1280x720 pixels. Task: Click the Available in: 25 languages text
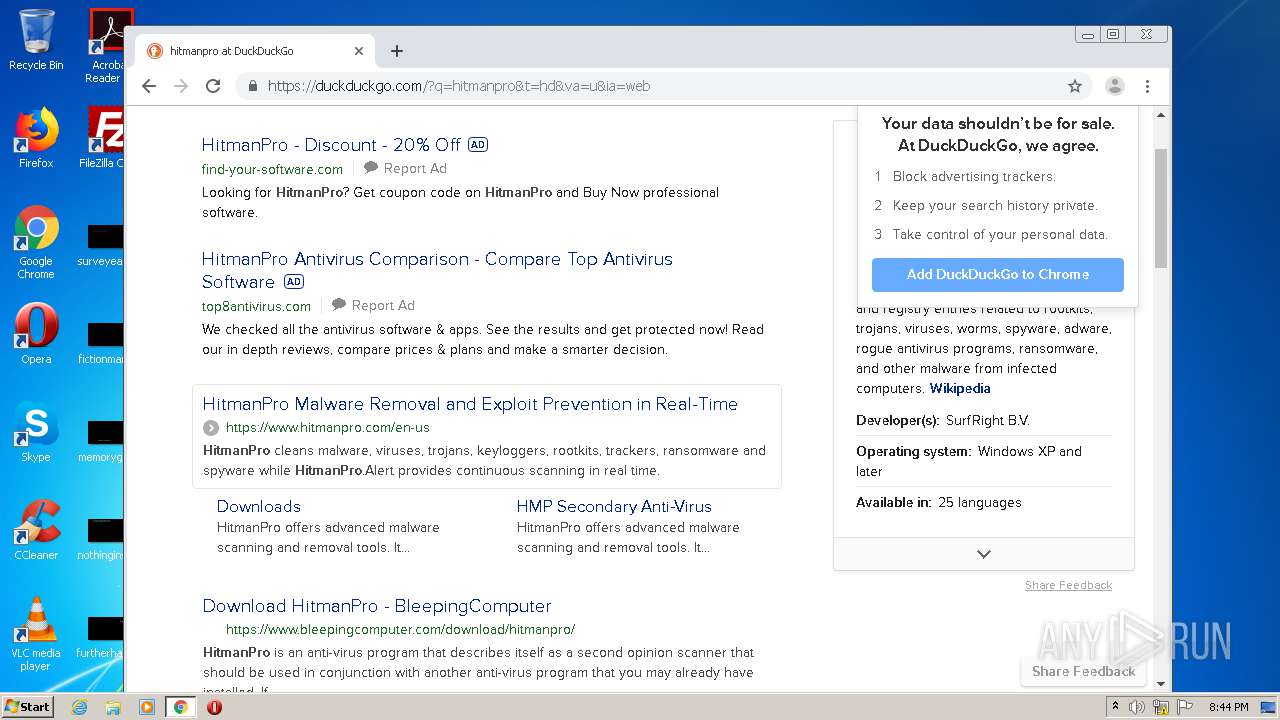939,503
